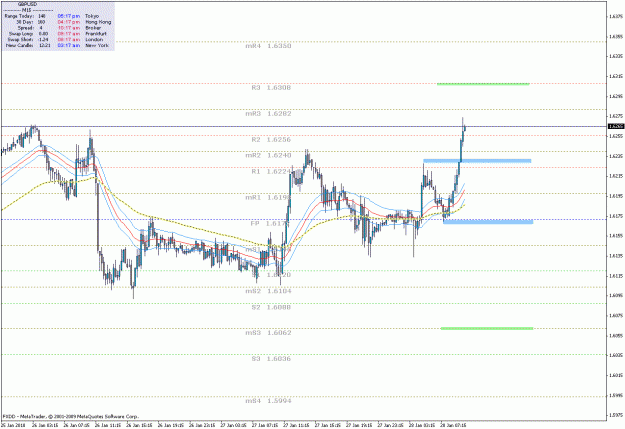Click the 27 Jan 23:15 time axis label

point(391,425)
